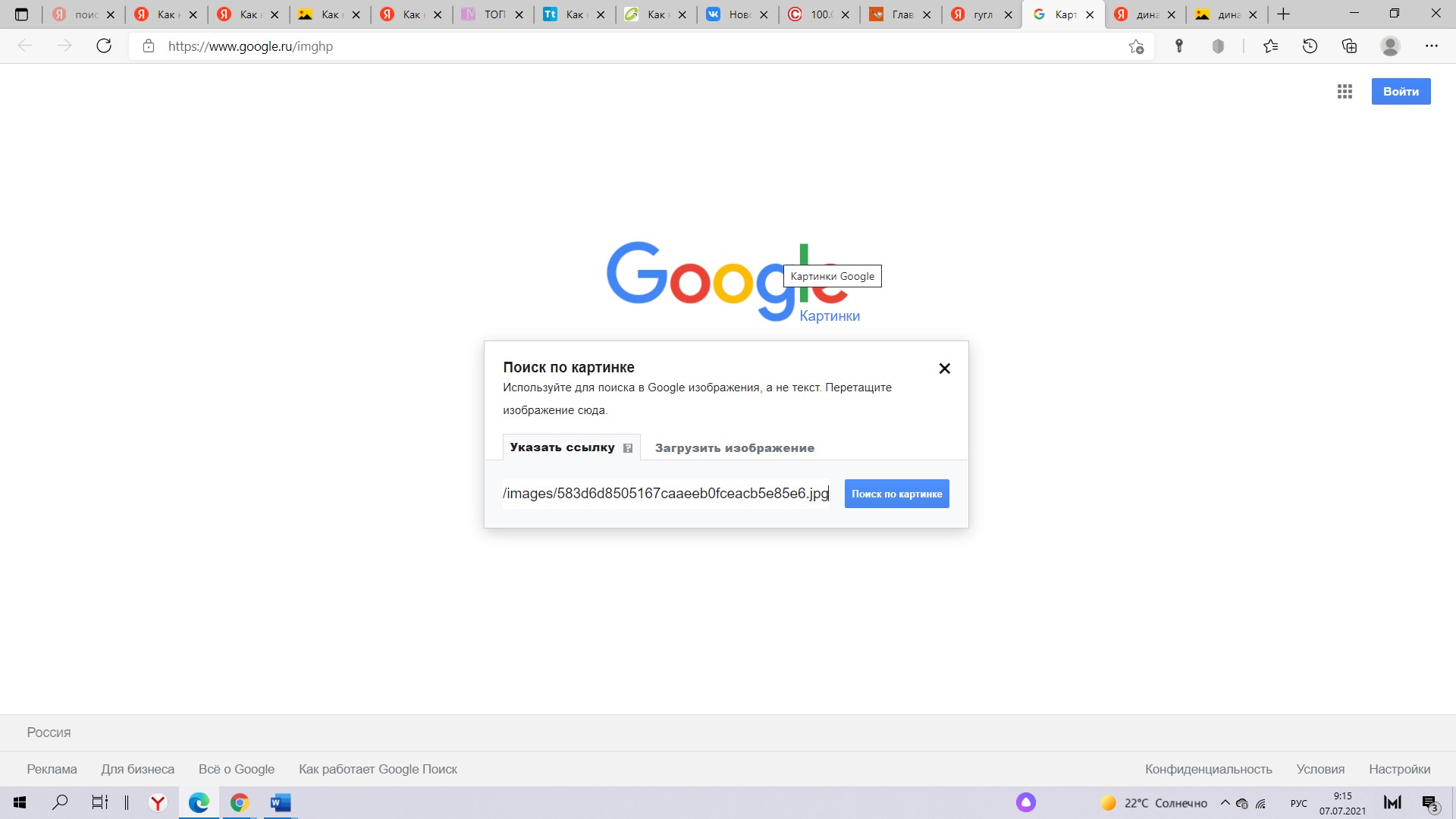Select the Указать ссылку tab
The height and width of the screenshot is (819, 1456).
click(x=563, y=448)
